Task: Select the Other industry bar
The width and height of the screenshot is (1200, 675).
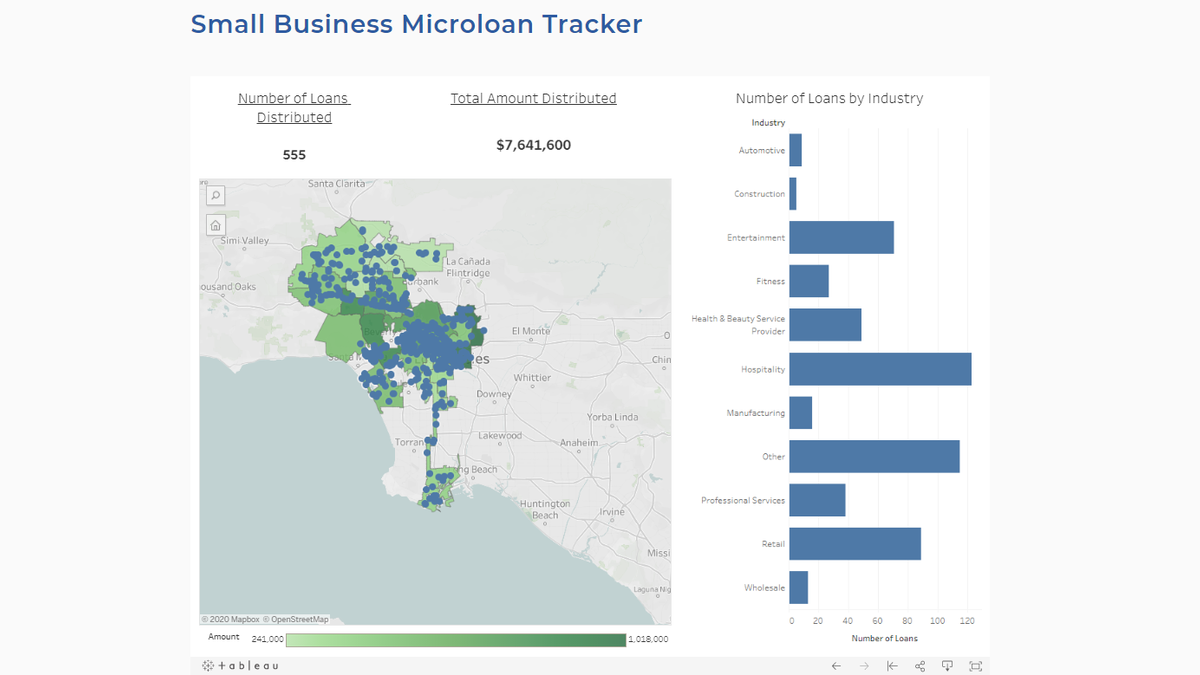Action: click(x=874, y=457)
